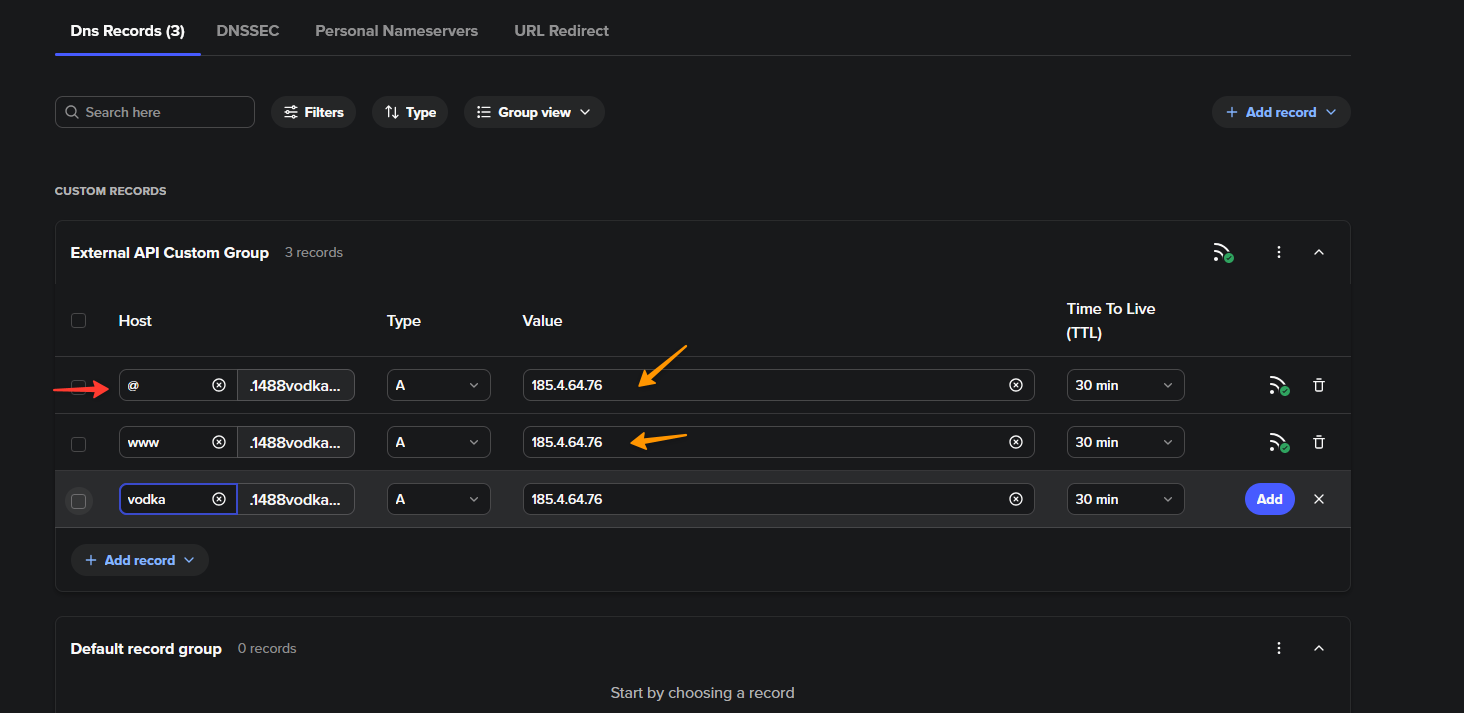The height and width of the screenshot is (713, 1464).
Task: Clear the vodka host field with x icon
Action: [219, 499]
